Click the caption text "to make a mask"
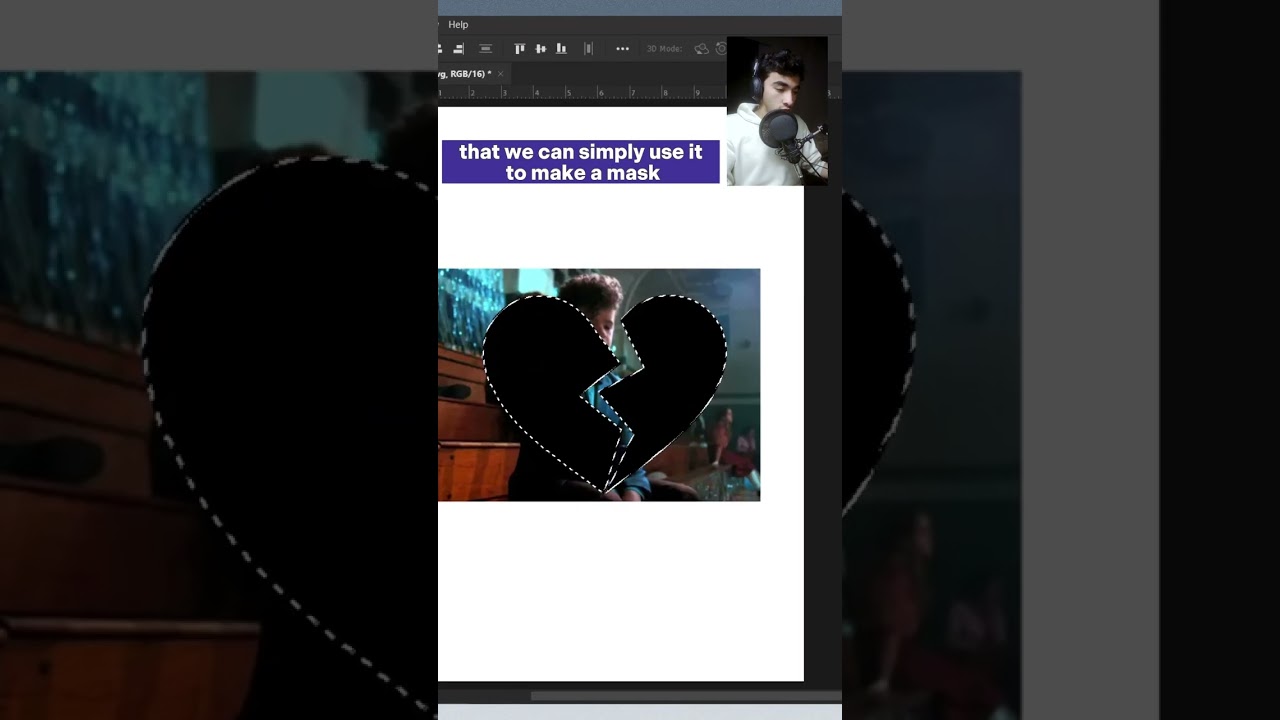The width and height of the screenshot is (1280, 720). (x=582, y=173)
